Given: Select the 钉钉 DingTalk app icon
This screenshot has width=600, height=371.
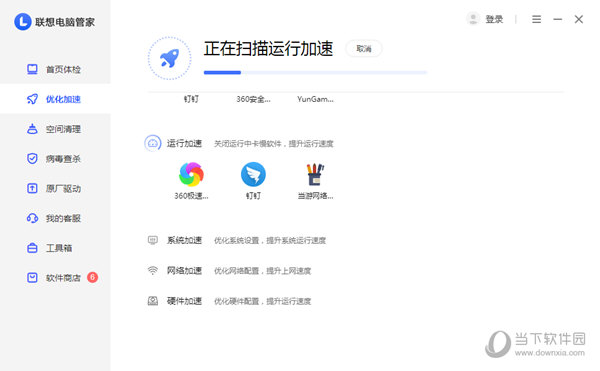Looking at the screenshot, I should point(253,174).
